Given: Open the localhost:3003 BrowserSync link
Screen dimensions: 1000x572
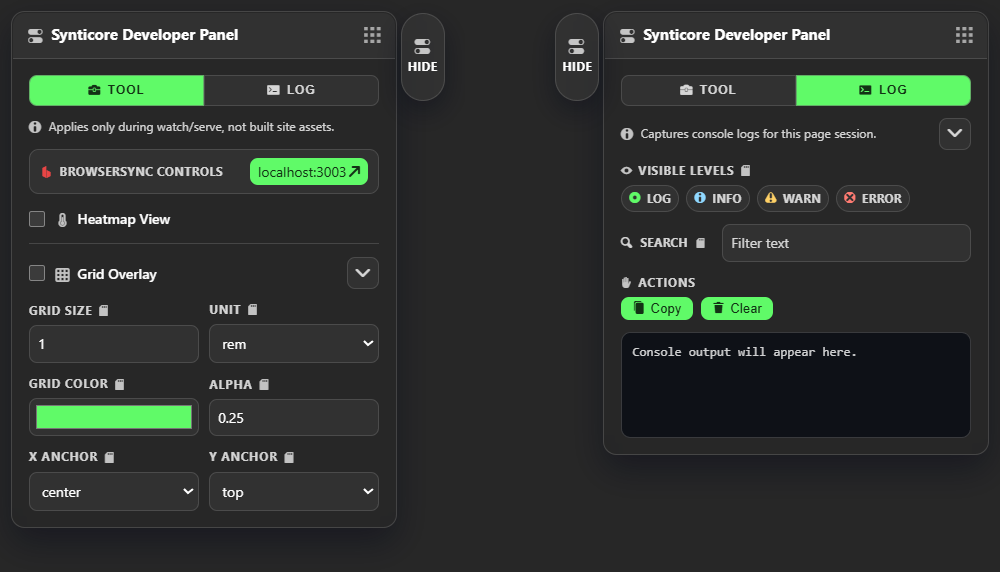Looking at the screenshot, I should [x=308, y=172].
